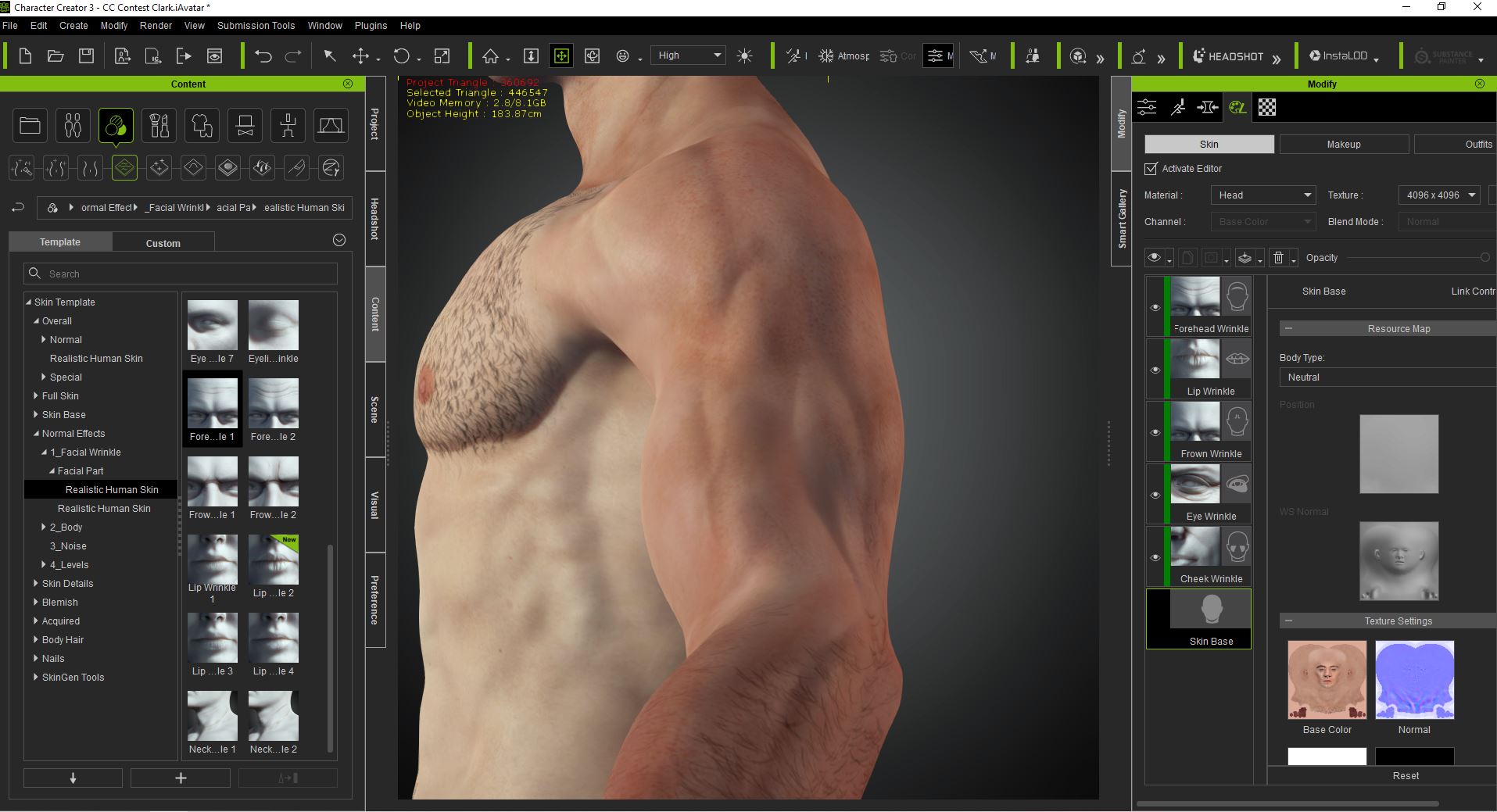Click the InstaLOD toolbar button
The width and height of the screenshot is (1497, 812).
1339,55
